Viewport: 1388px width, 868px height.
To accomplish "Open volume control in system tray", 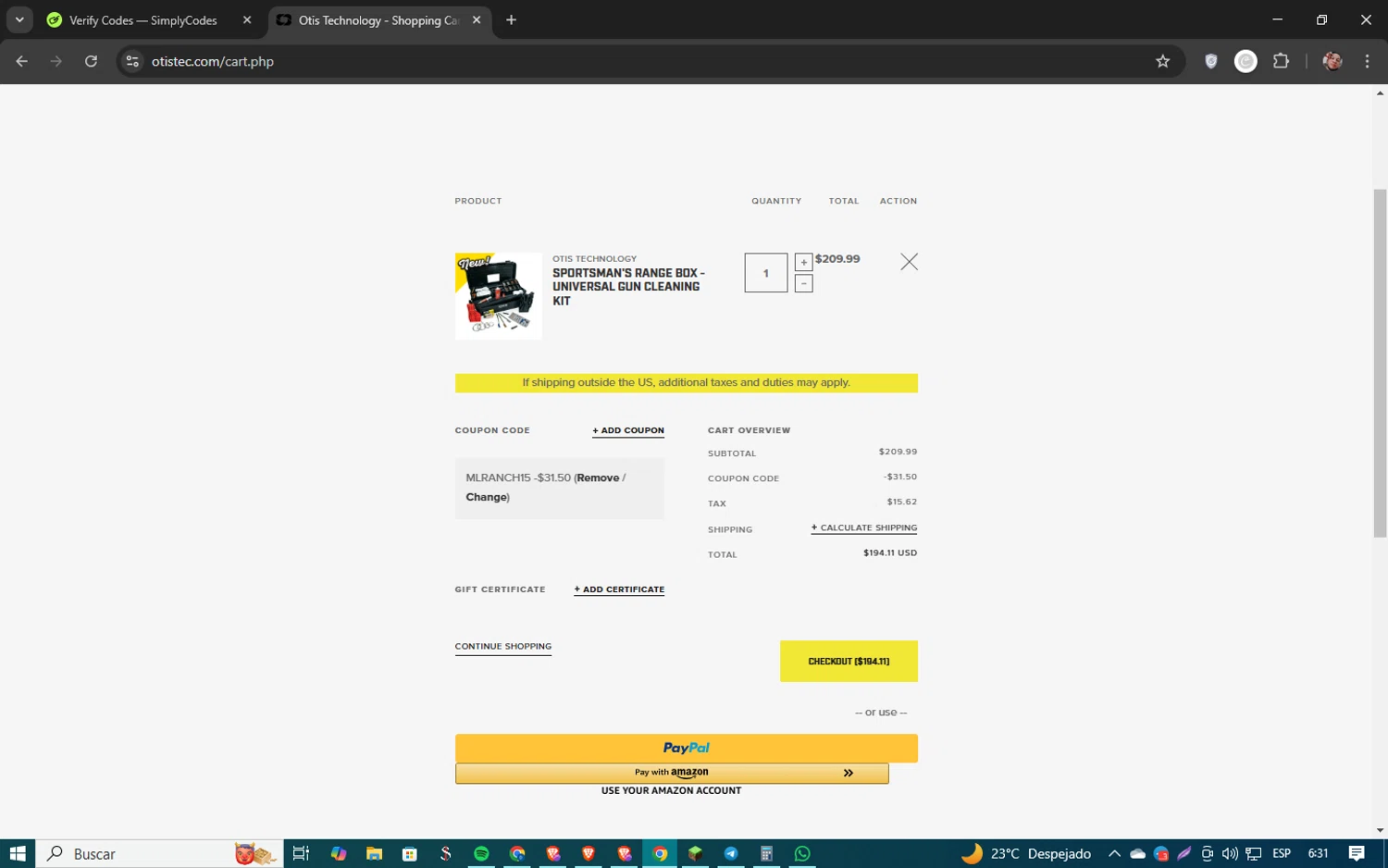I will 1230,853.
